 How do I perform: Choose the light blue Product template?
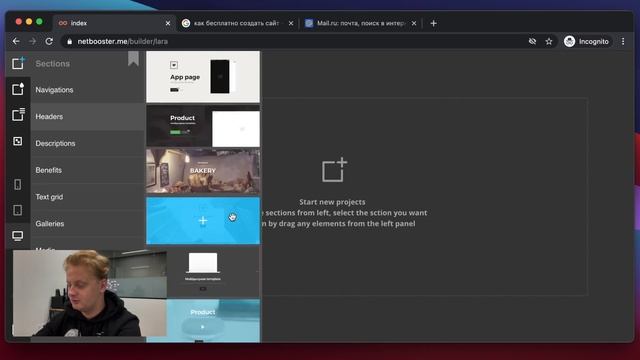click(213, 320)
